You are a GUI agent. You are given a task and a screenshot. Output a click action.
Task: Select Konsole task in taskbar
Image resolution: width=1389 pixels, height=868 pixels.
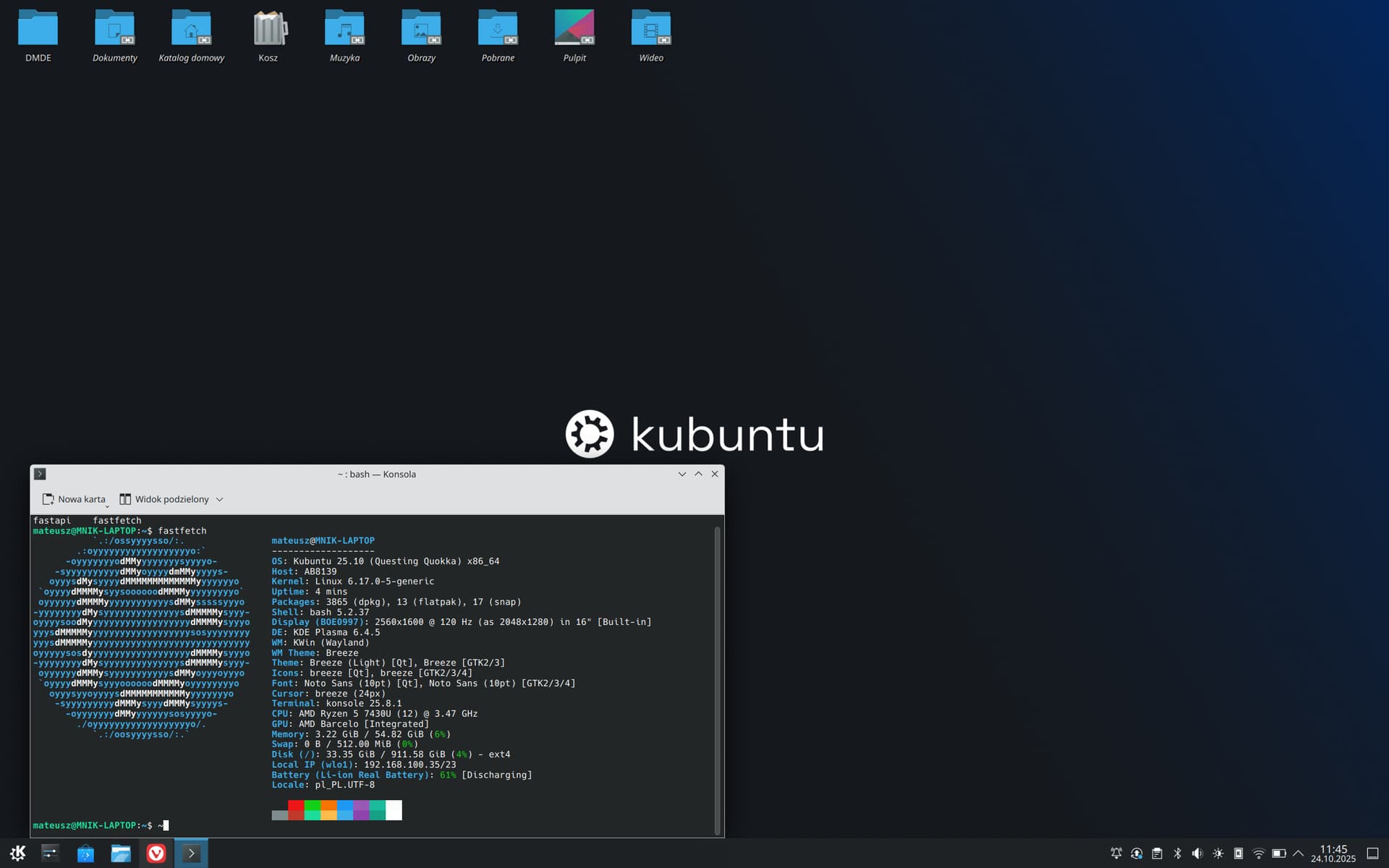tap(191, 854)
